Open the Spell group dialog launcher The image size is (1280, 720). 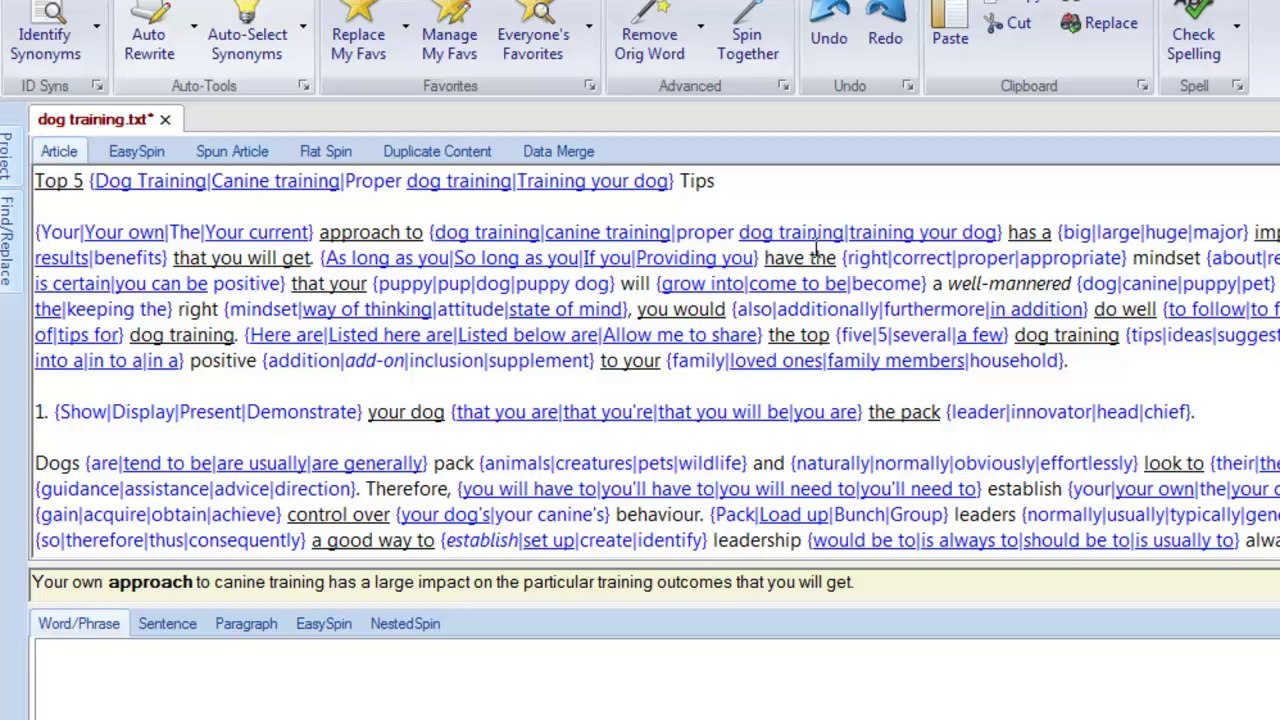[x=1238, y=86]
